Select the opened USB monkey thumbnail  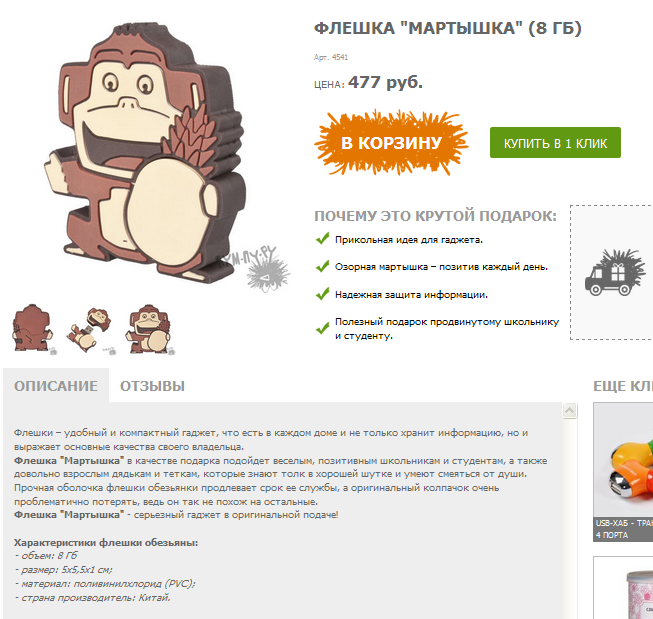tap(91, 331)
